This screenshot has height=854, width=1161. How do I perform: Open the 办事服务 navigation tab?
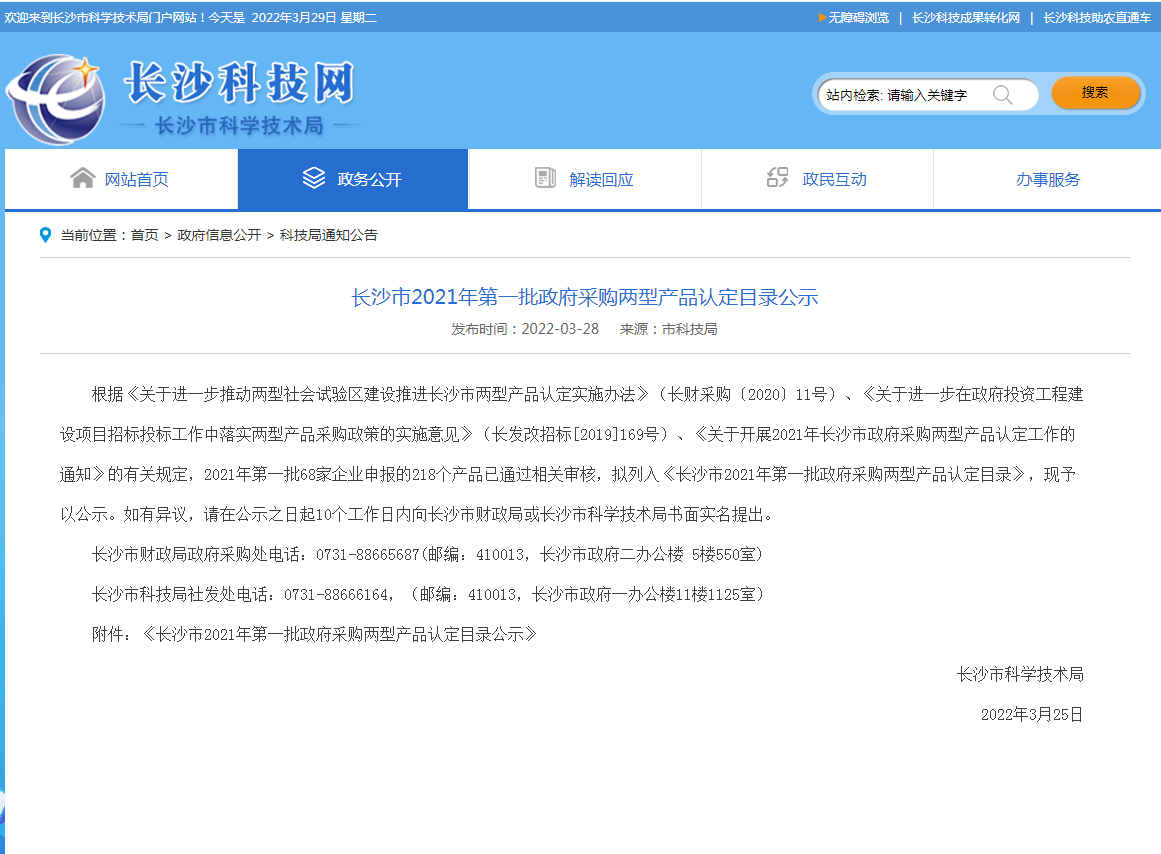point(1047,180)
